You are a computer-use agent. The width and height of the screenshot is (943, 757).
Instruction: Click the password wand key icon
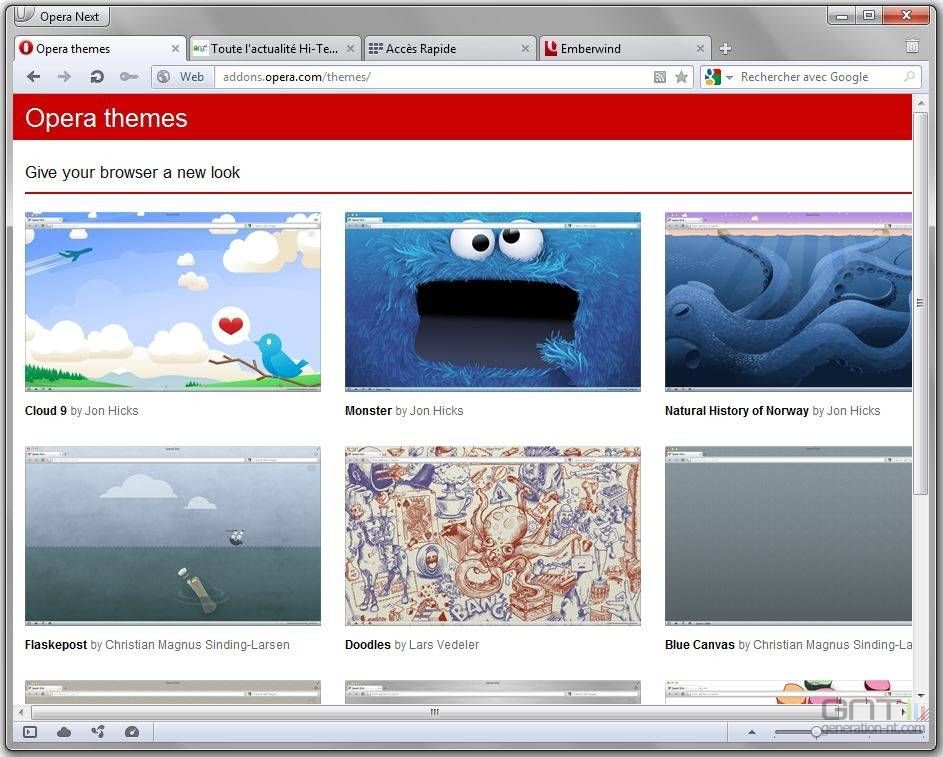click(129, 77)
